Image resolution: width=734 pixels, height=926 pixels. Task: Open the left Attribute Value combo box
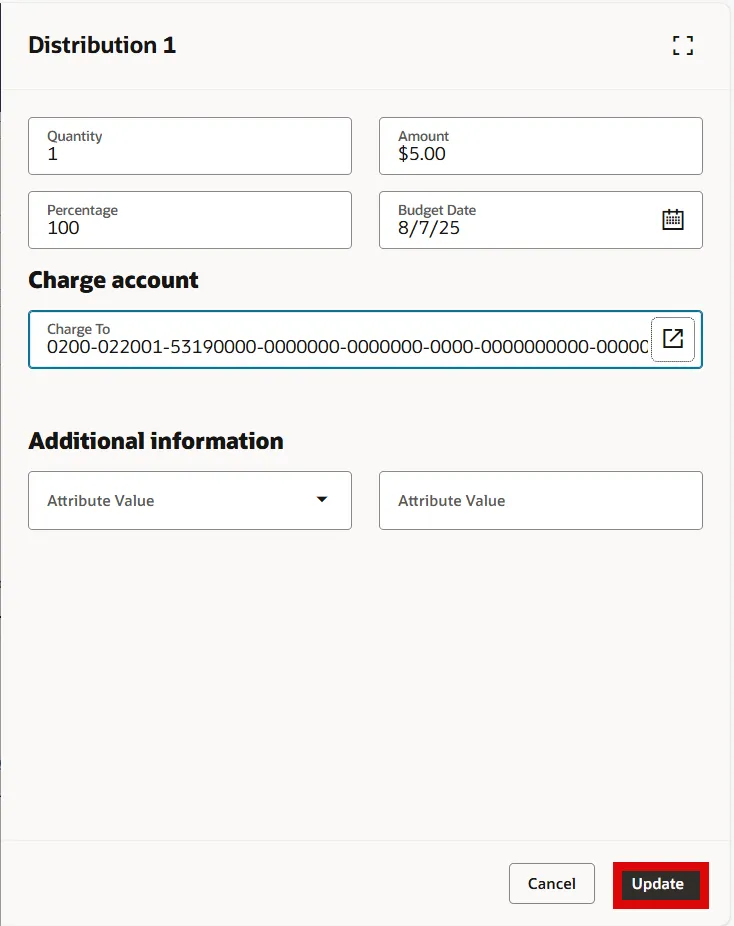[x=180, y=500]
